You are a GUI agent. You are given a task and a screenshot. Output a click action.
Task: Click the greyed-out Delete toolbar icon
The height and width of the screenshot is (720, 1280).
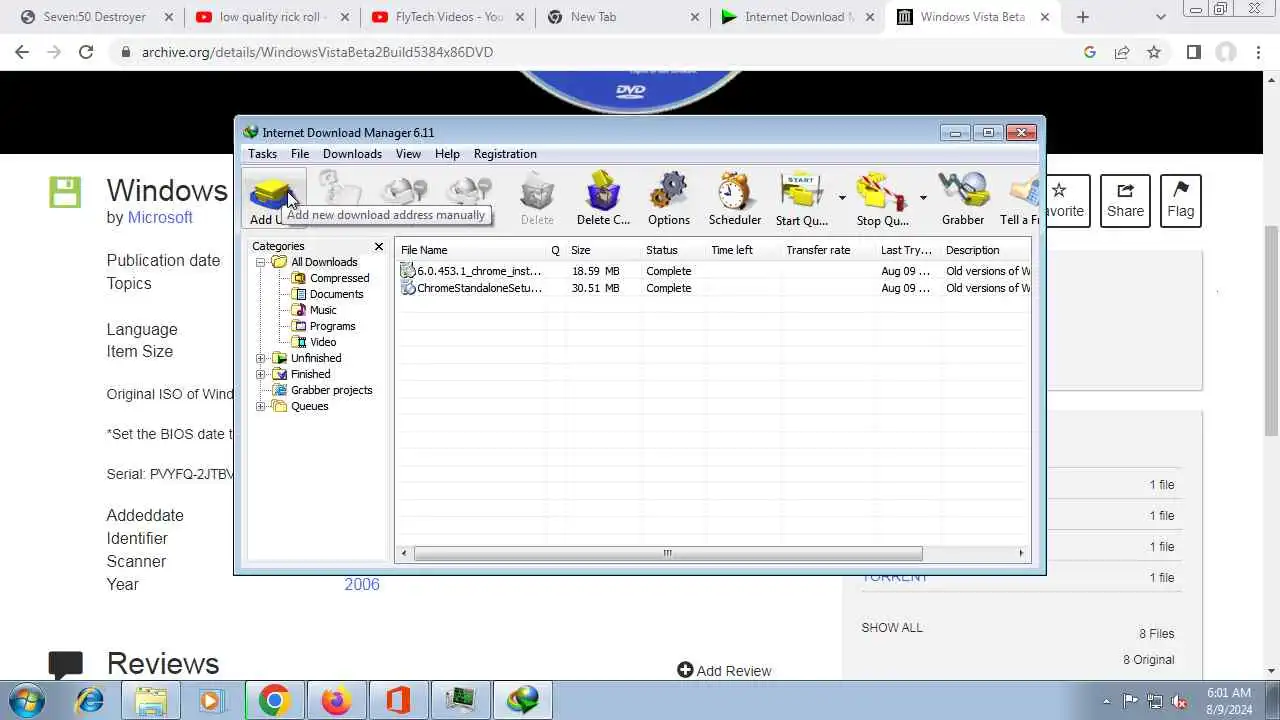point(537,190)
